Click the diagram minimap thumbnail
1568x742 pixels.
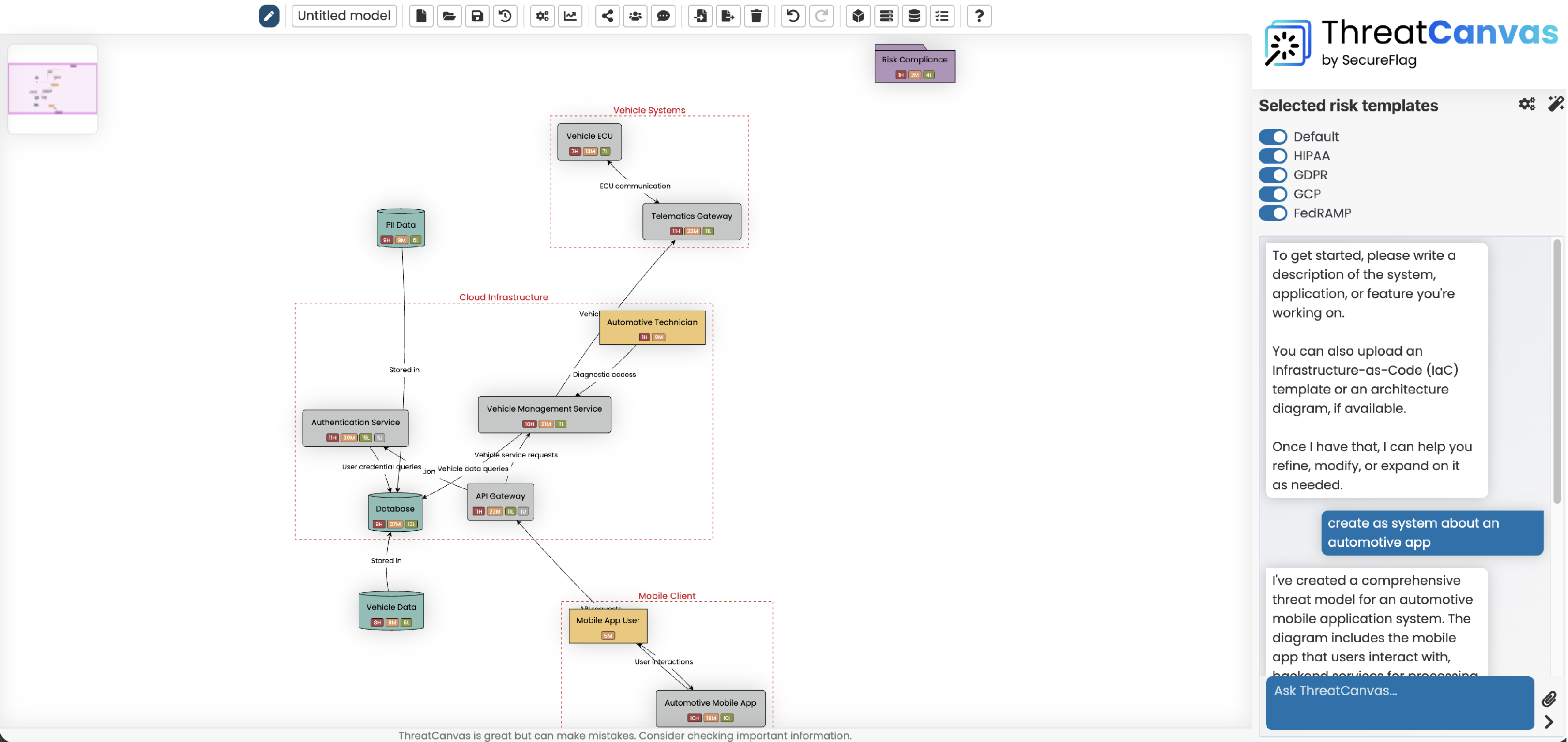tap(53, 88)
